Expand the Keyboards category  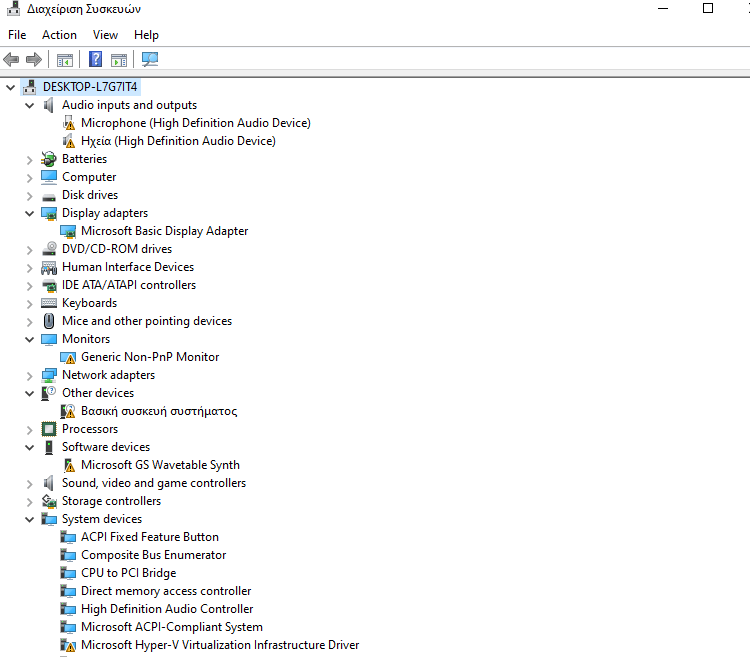pyautogui.click(x=30, y=304)
